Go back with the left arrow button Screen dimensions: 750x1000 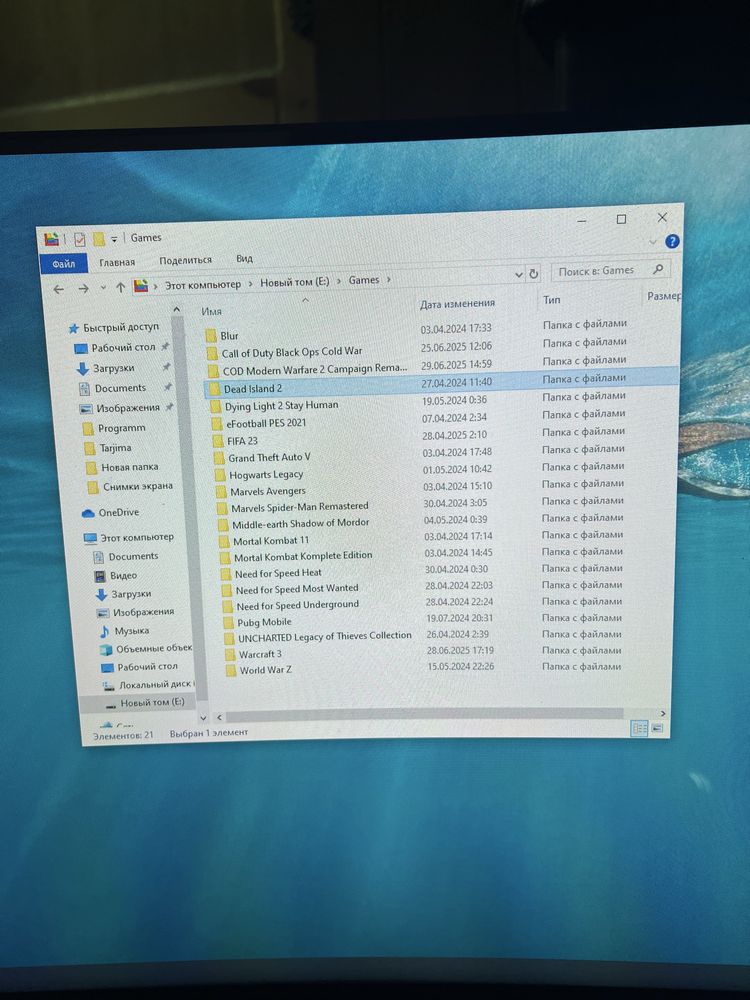point(59,289)
